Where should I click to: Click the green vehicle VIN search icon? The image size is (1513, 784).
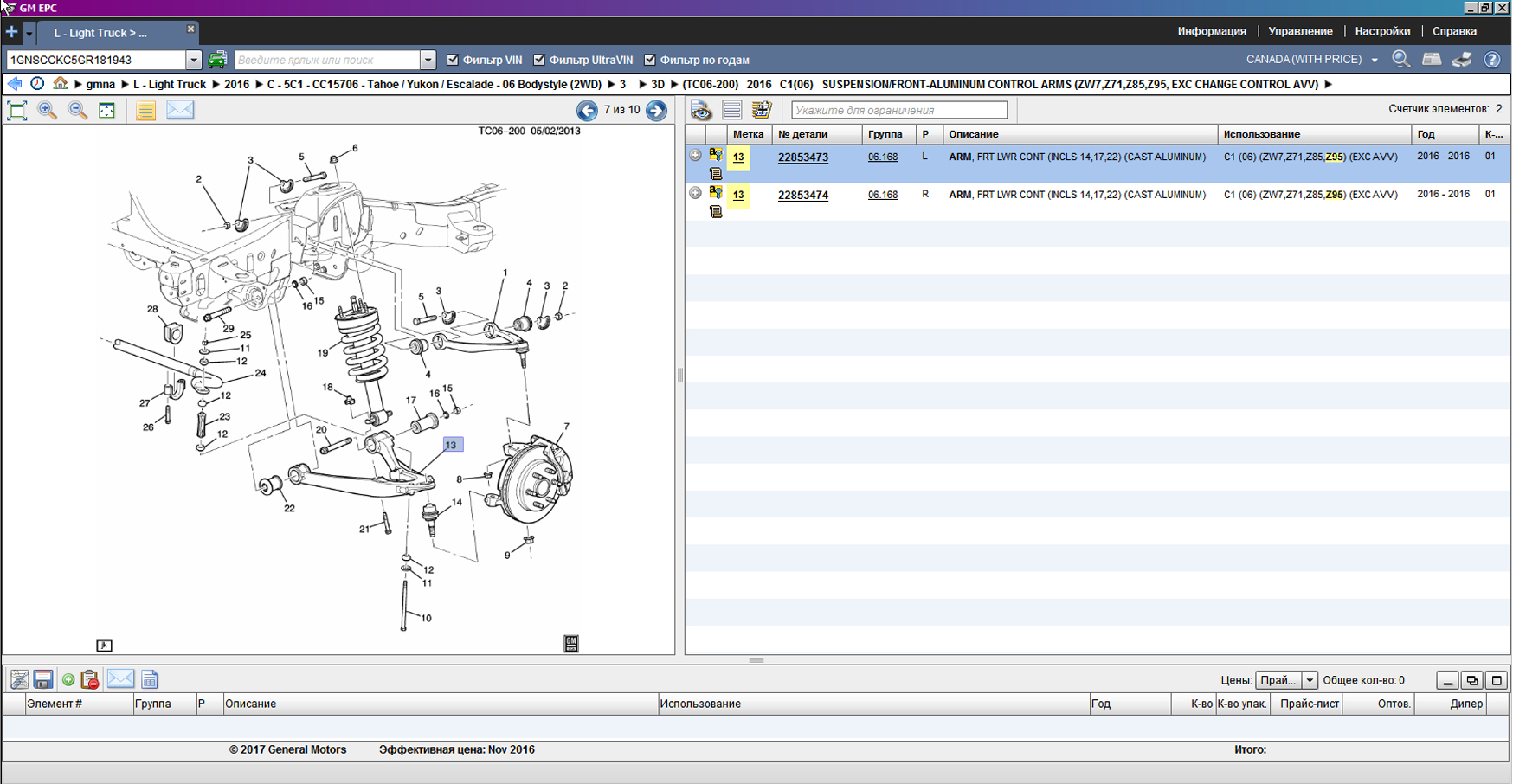(x=217, y=60)
